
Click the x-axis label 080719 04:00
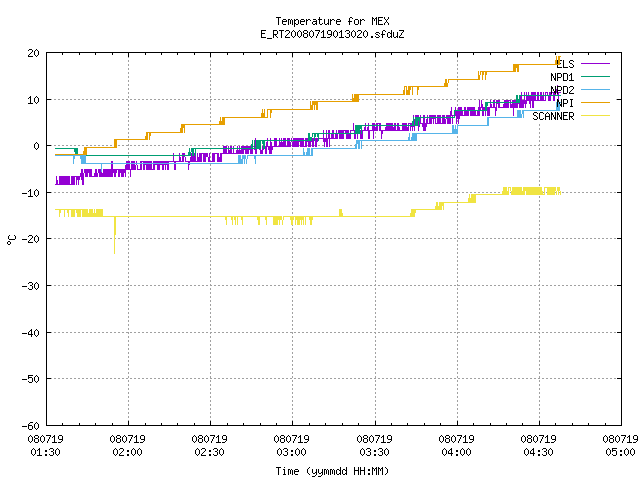tap(456, 446)
